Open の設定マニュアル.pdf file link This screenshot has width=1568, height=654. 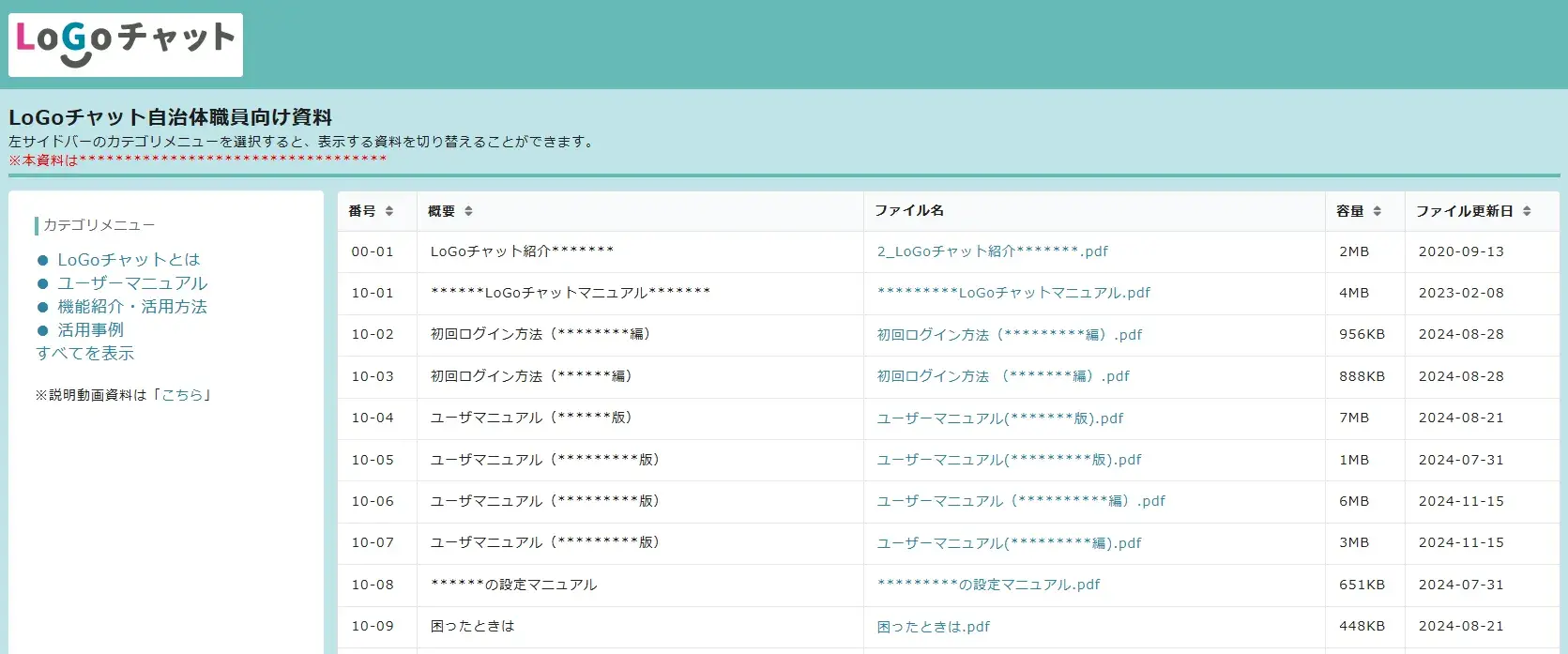click(988, 585)
